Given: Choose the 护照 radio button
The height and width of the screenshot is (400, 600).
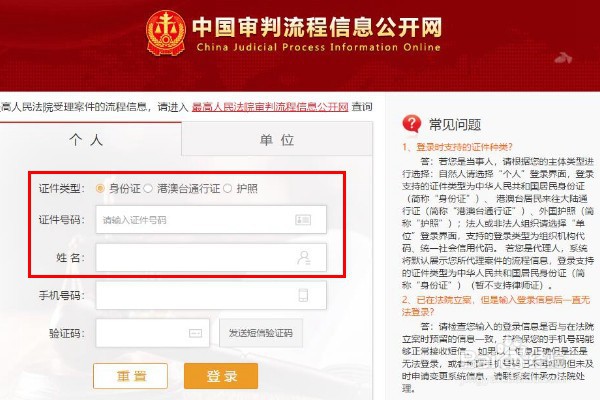Looking at the screenshot, I should click(x=227, y=188).
